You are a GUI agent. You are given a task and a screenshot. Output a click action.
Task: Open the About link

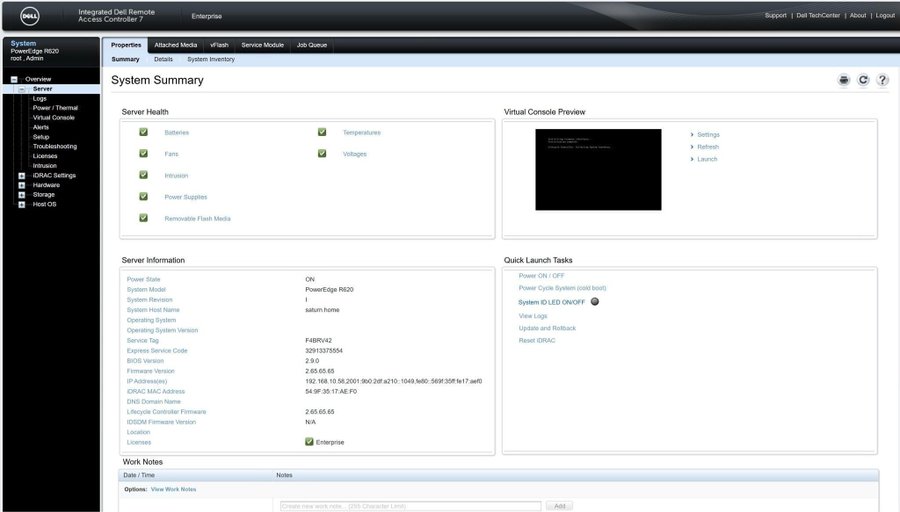858,15
